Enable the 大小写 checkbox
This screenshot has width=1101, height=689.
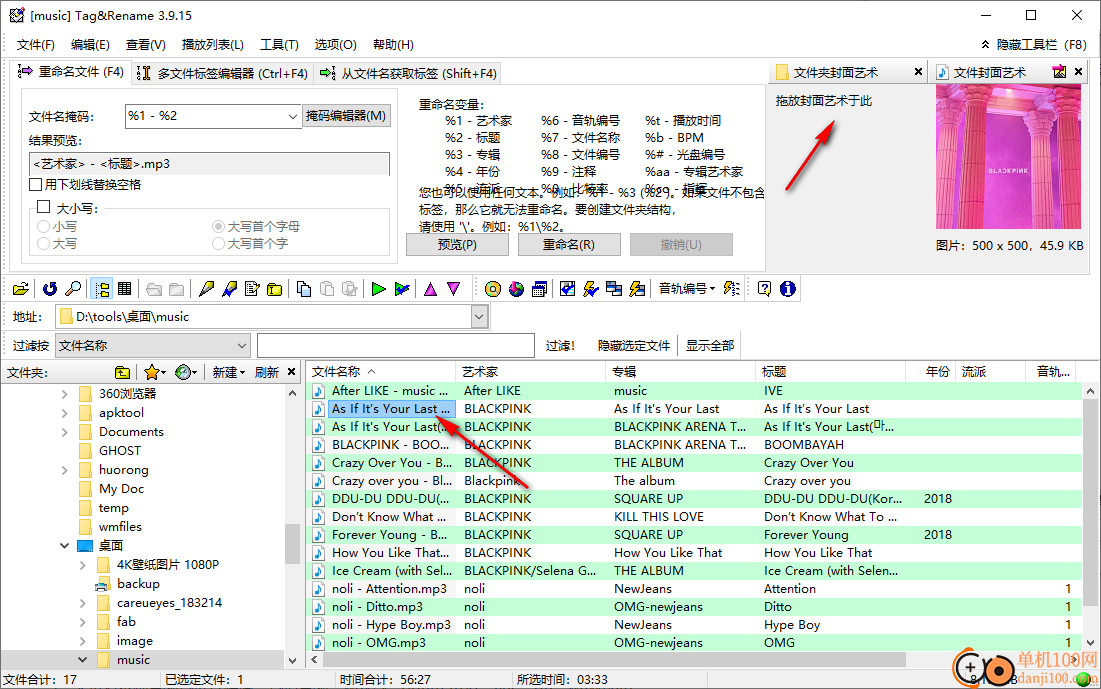pyautogui.click(x=44, y=207)
